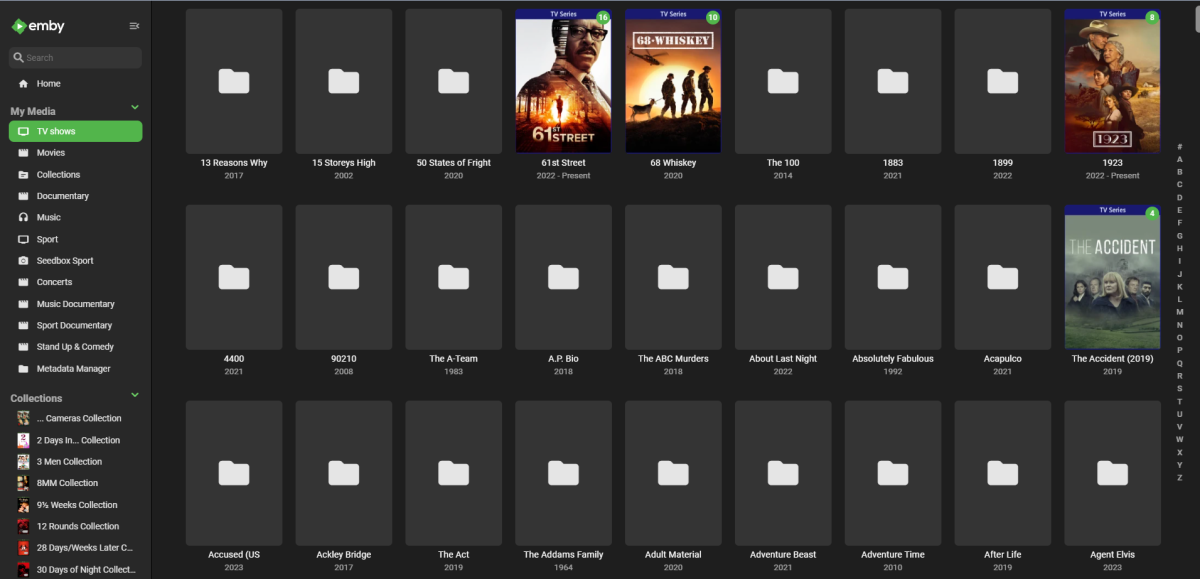Open the Music Documentary library icon
The width and height of the screenshot is (1200, 579).
(x=22, y=303)
